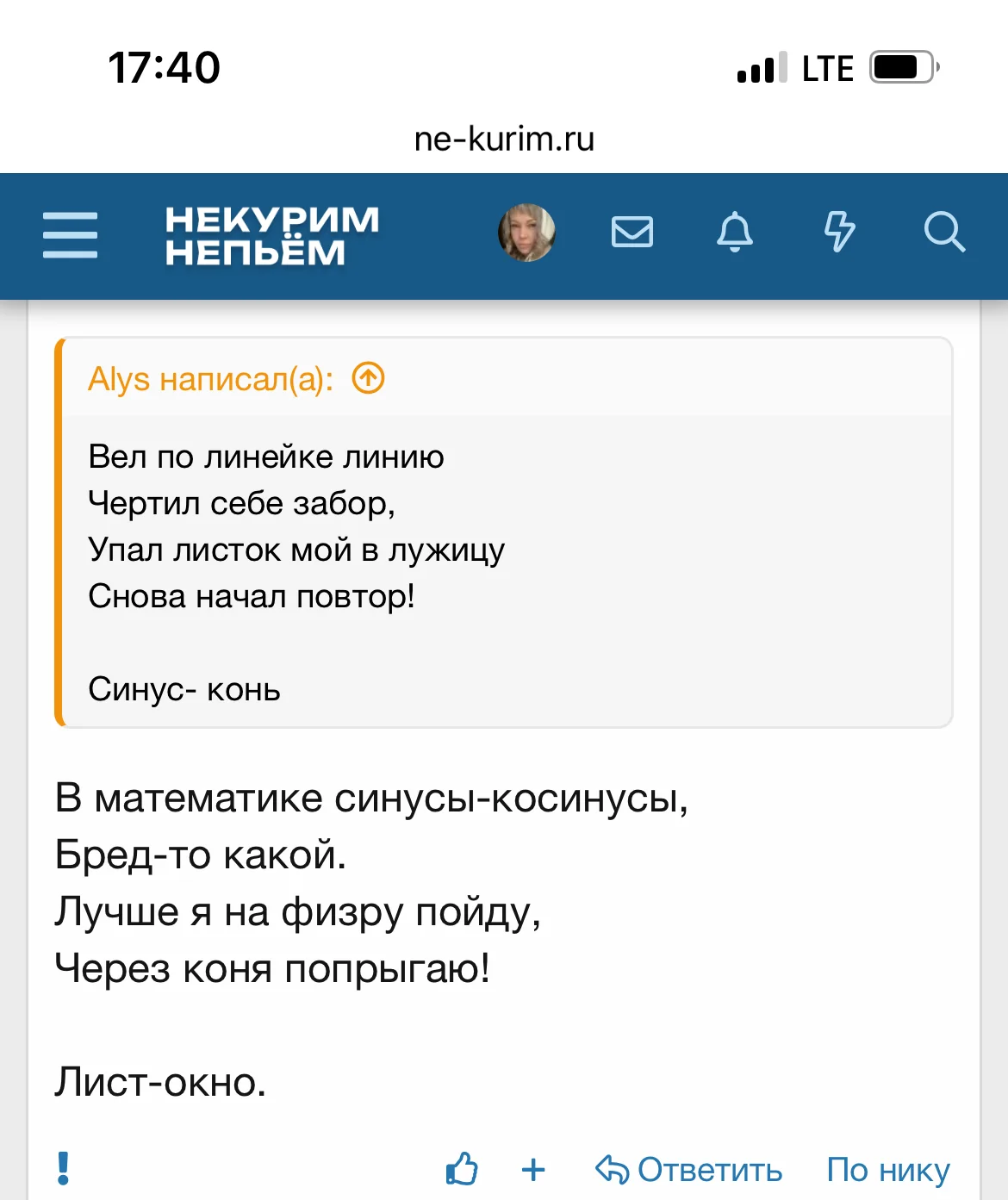Click the НЕКУРИМ НЕПЬЁМ site logo
Viewport: 1008px width, 1200px height.
tap(272, 234)
